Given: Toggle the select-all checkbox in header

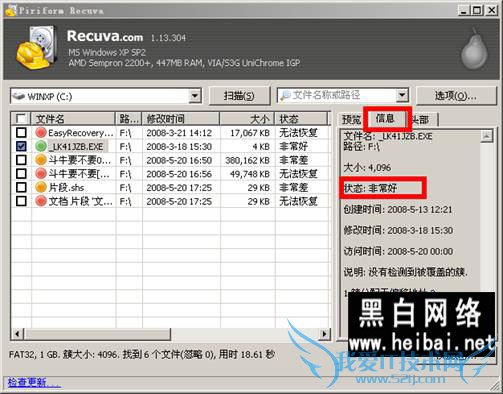Looking at the screenshot, I should [21, 119].
